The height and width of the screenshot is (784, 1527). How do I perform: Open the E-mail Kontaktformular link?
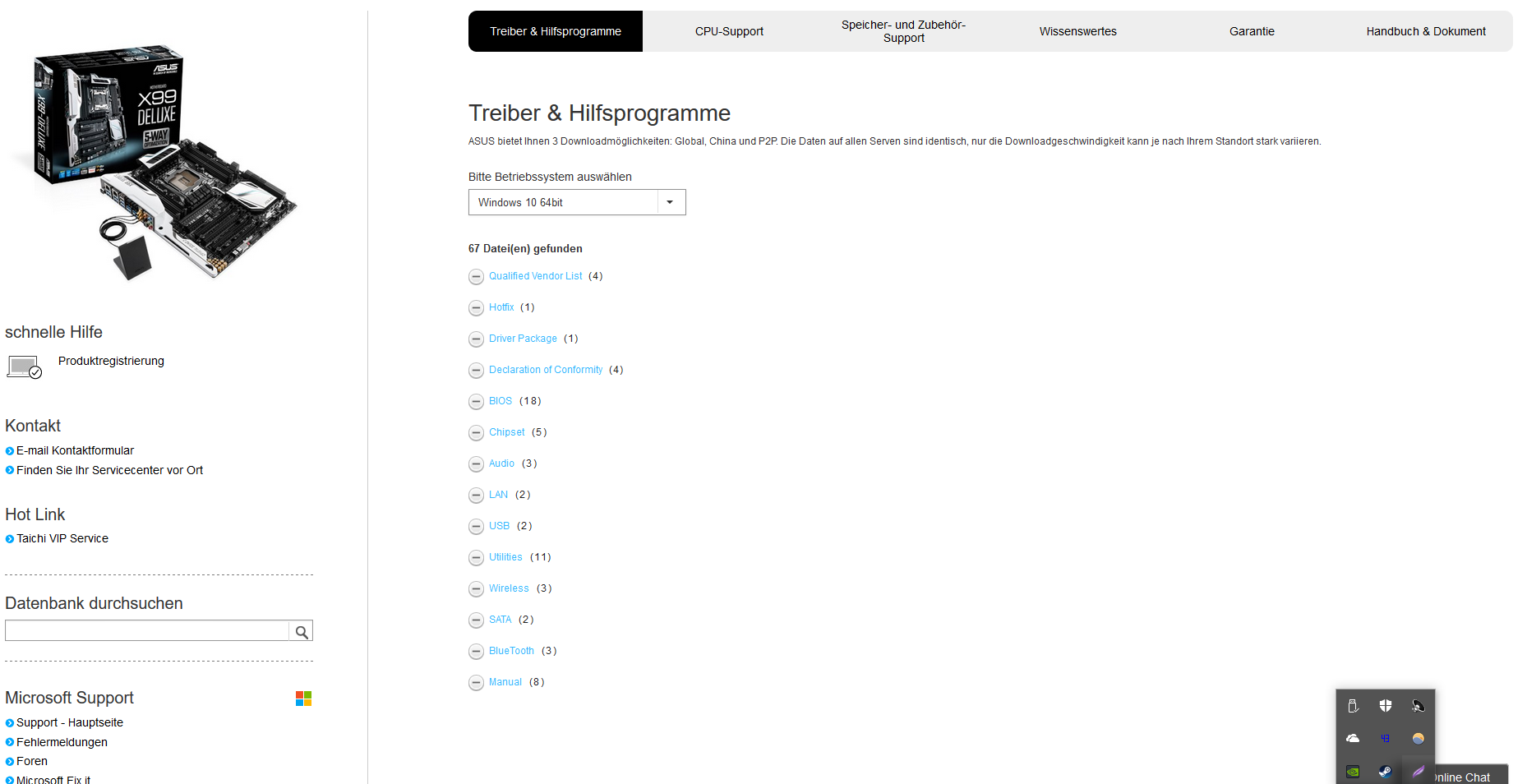pyautogui.click(x=75, y=450)
